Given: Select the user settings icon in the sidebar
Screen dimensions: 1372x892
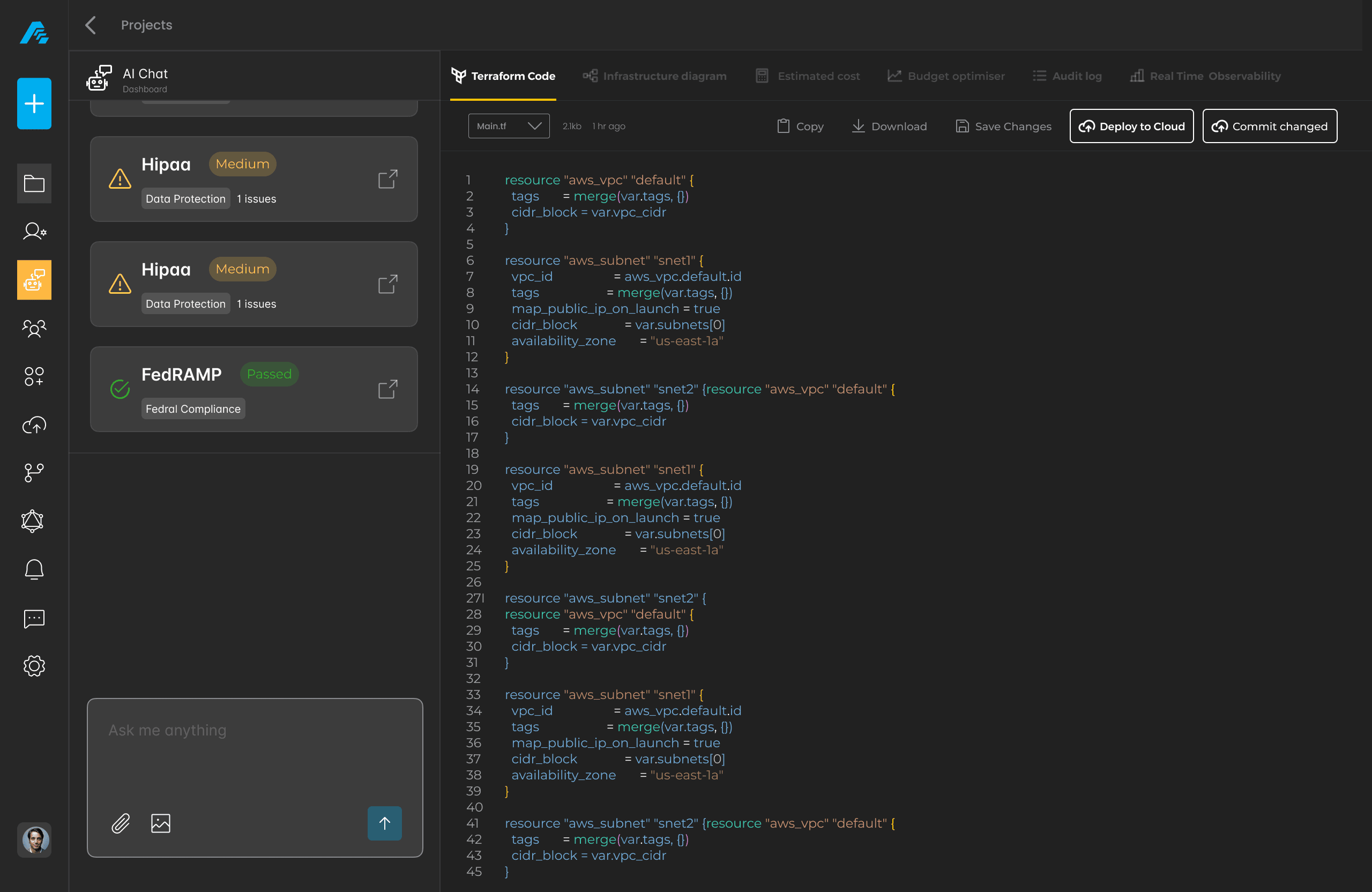Looking at the screenshot, I should [x=34, y=231].
